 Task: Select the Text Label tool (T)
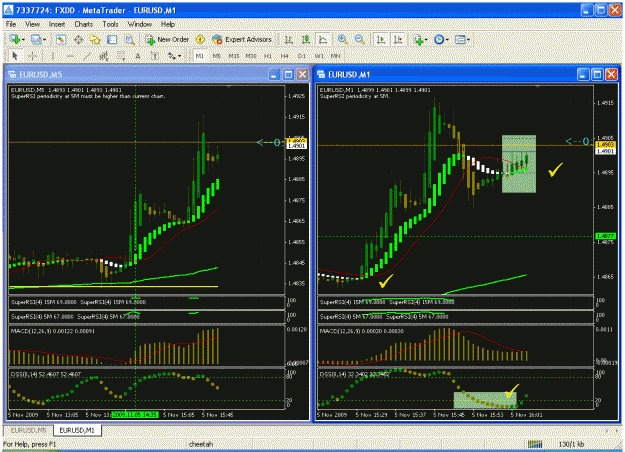tap(155, 56)
